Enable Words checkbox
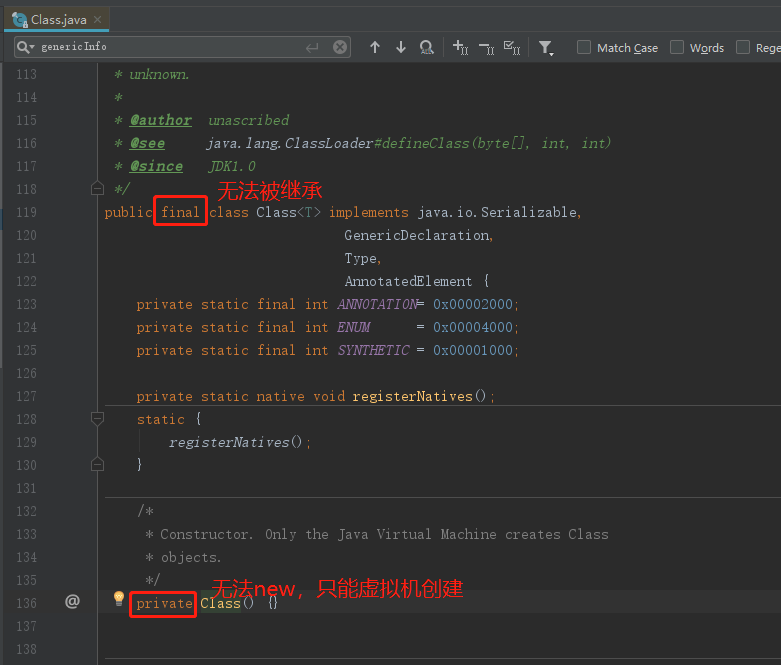This screenshot has height=665, width=781. point(677,47)
